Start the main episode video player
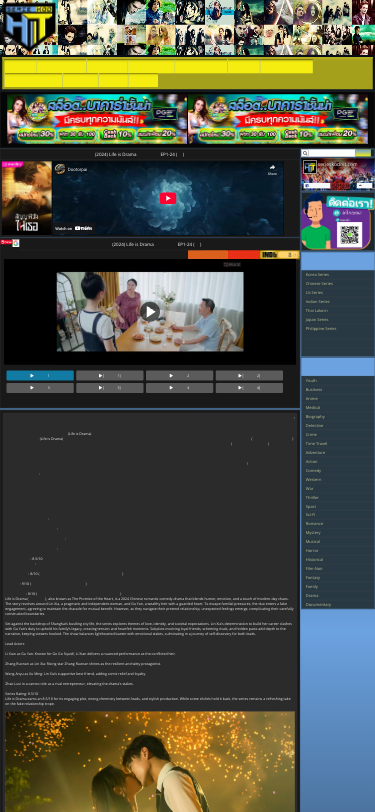This screenshot has width=375, height=812. click(x=150, y=311)
